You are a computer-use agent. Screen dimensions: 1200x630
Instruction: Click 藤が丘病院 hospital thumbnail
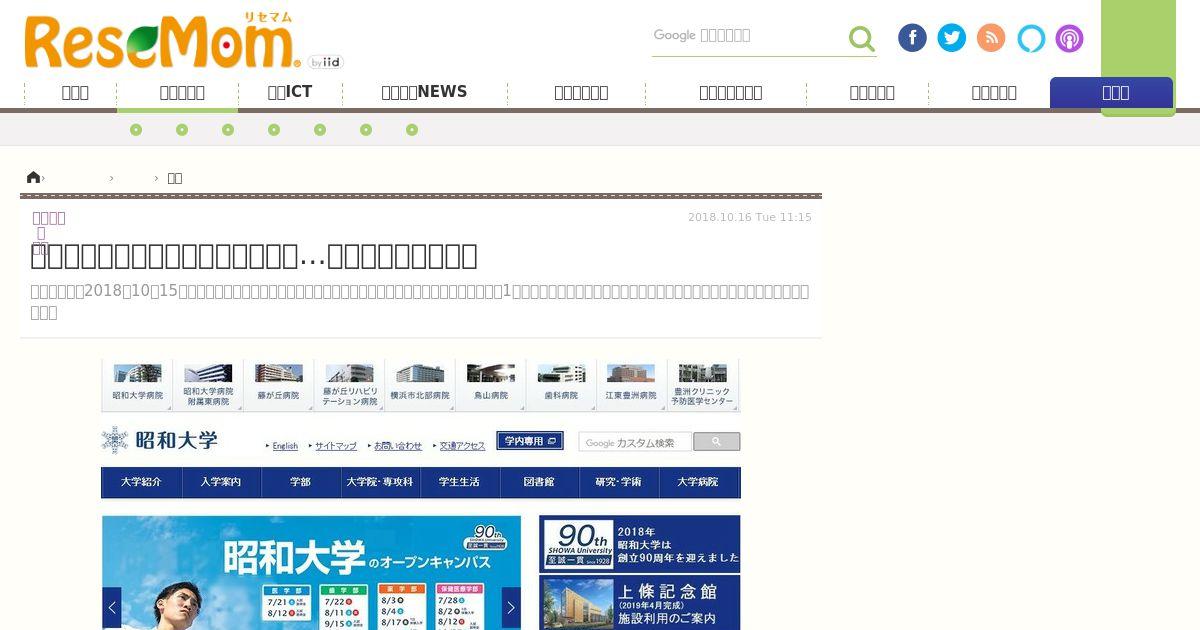(x=278, y=385)
